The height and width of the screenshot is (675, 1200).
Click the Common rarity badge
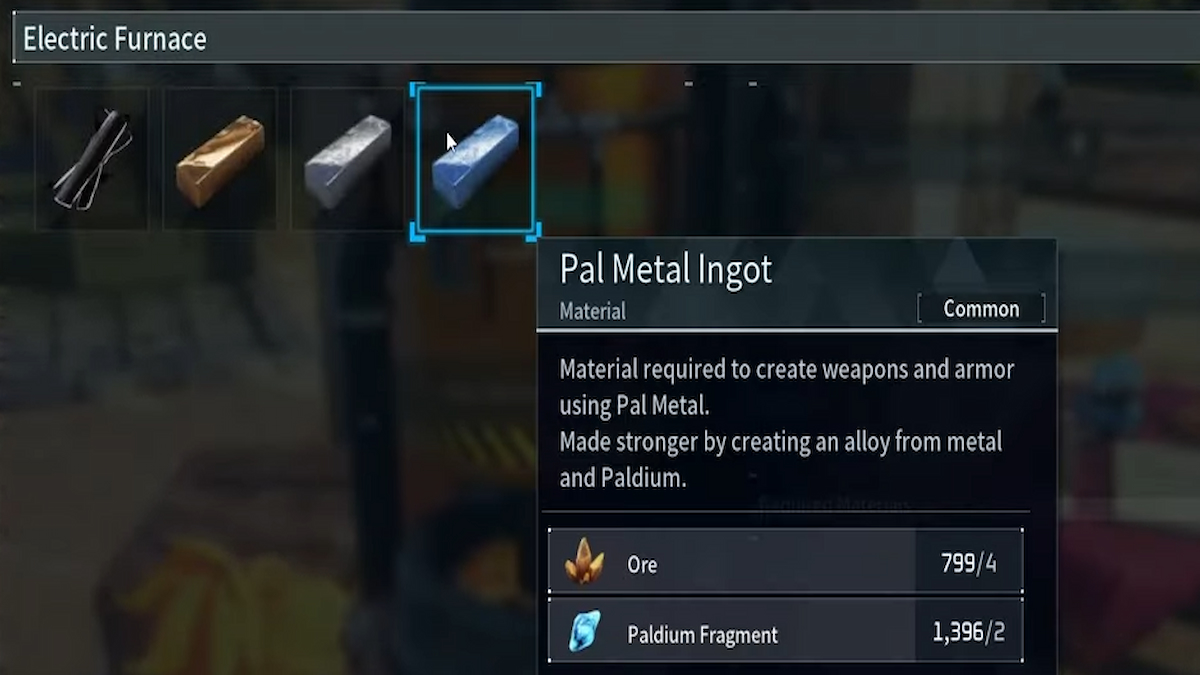tap(981, 309)
